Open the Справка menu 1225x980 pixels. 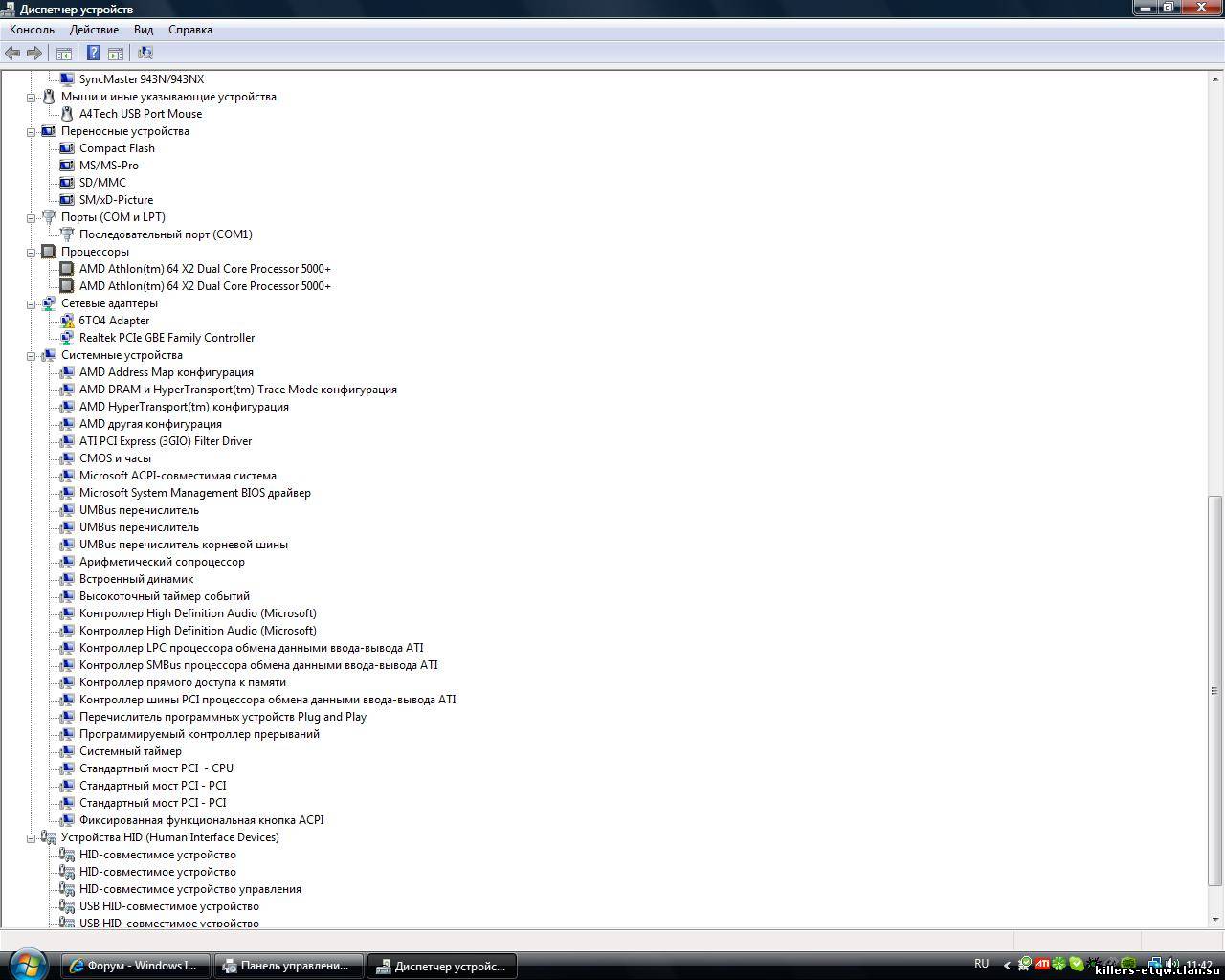point(190,30)
